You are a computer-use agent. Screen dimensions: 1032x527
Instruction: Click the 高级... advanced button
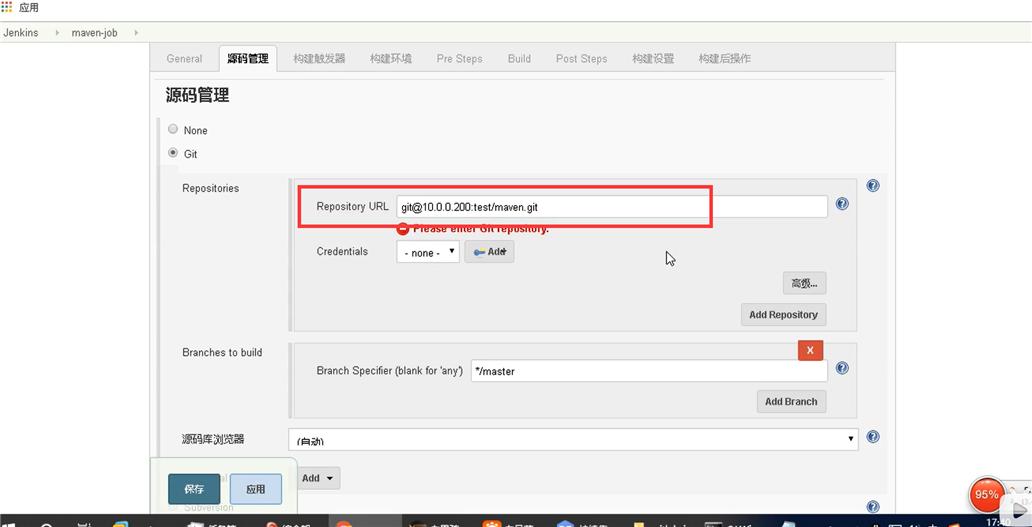pyautogui.click(x=804, y=284)
